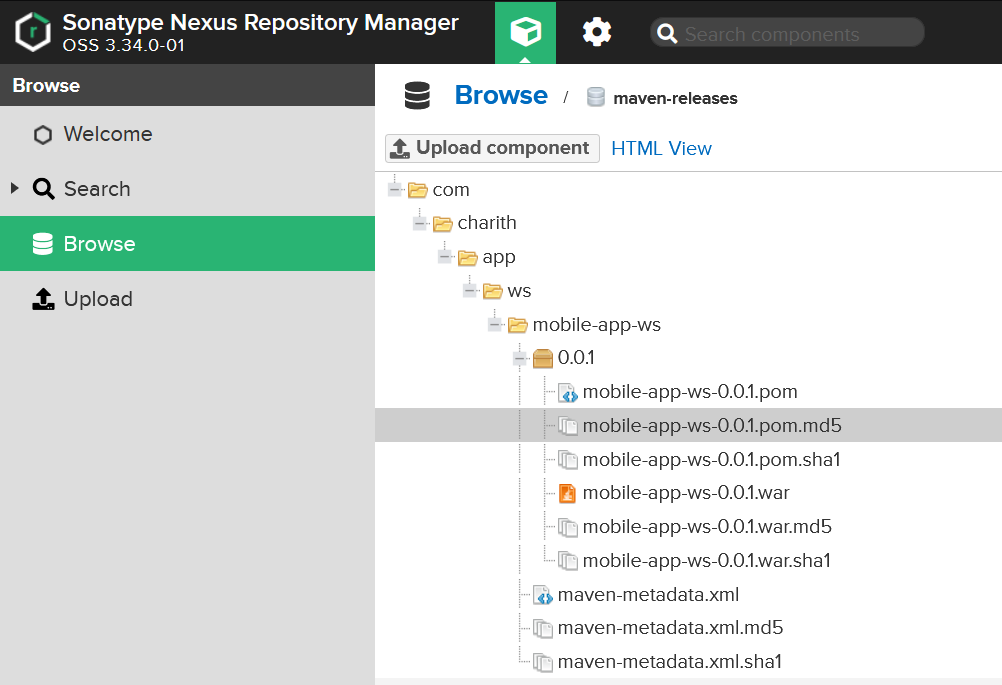Click the com folder icon
The width and height of the screenshot is (1002, 685).
417,190
